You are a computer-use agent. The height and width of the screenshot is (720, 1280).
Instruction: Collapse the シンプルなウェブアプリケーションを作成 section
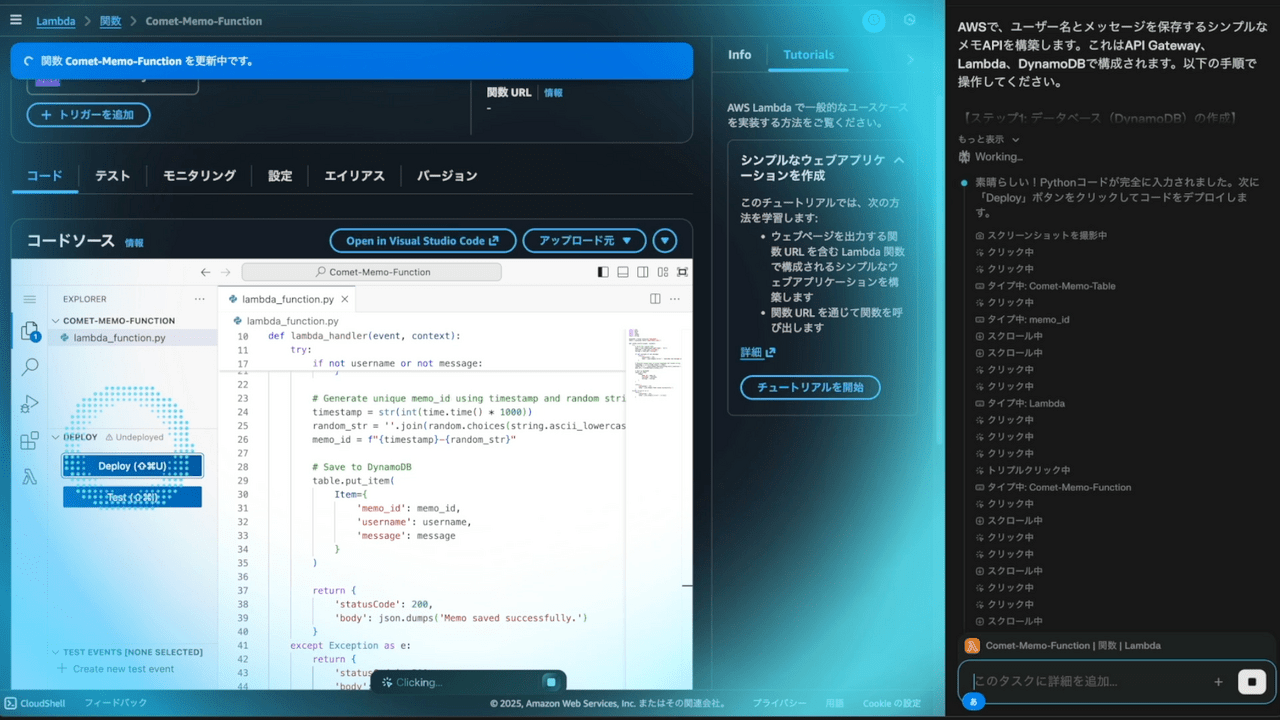pos(898,160)
